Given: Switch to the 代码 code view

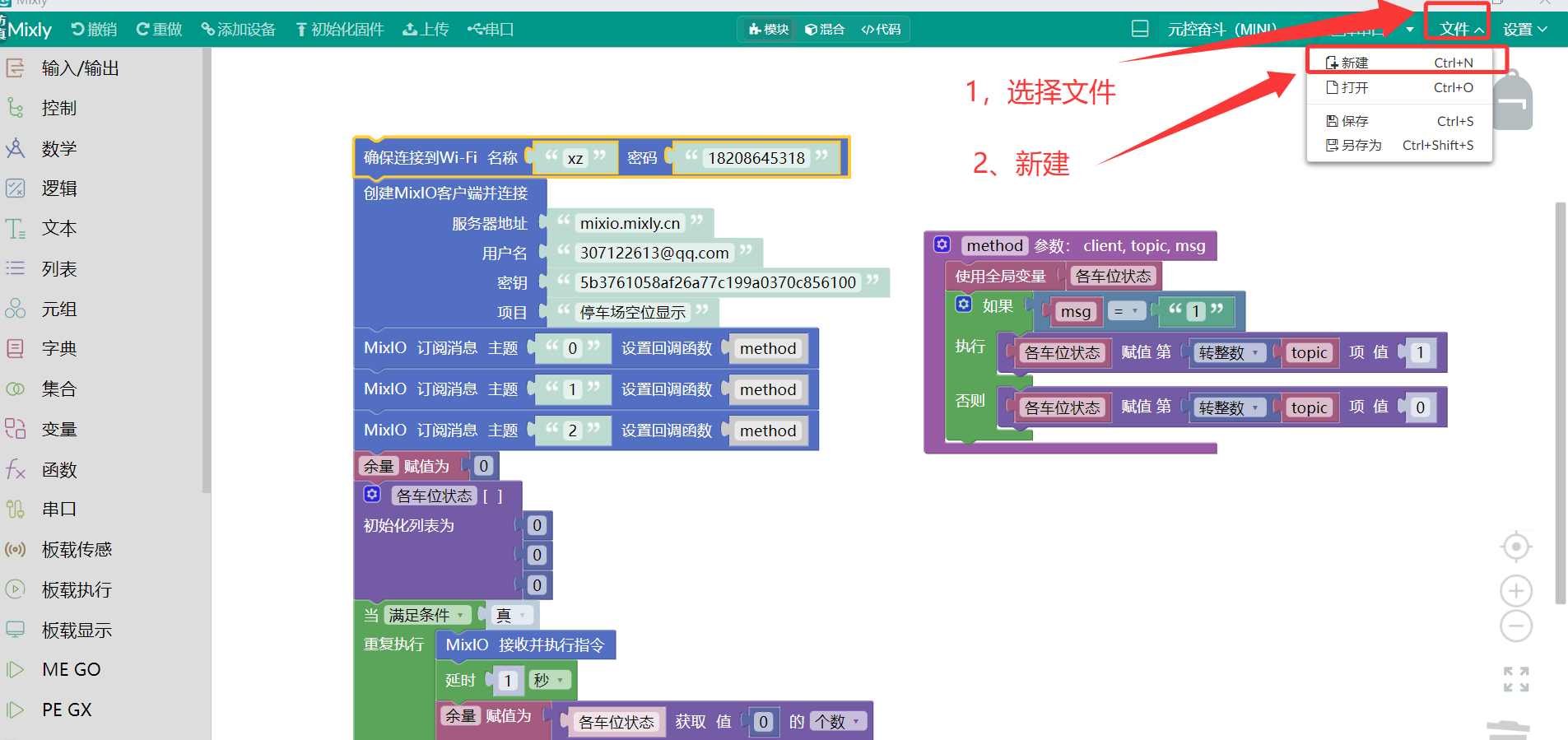Looking at the screenshot, I should (881, 30).
